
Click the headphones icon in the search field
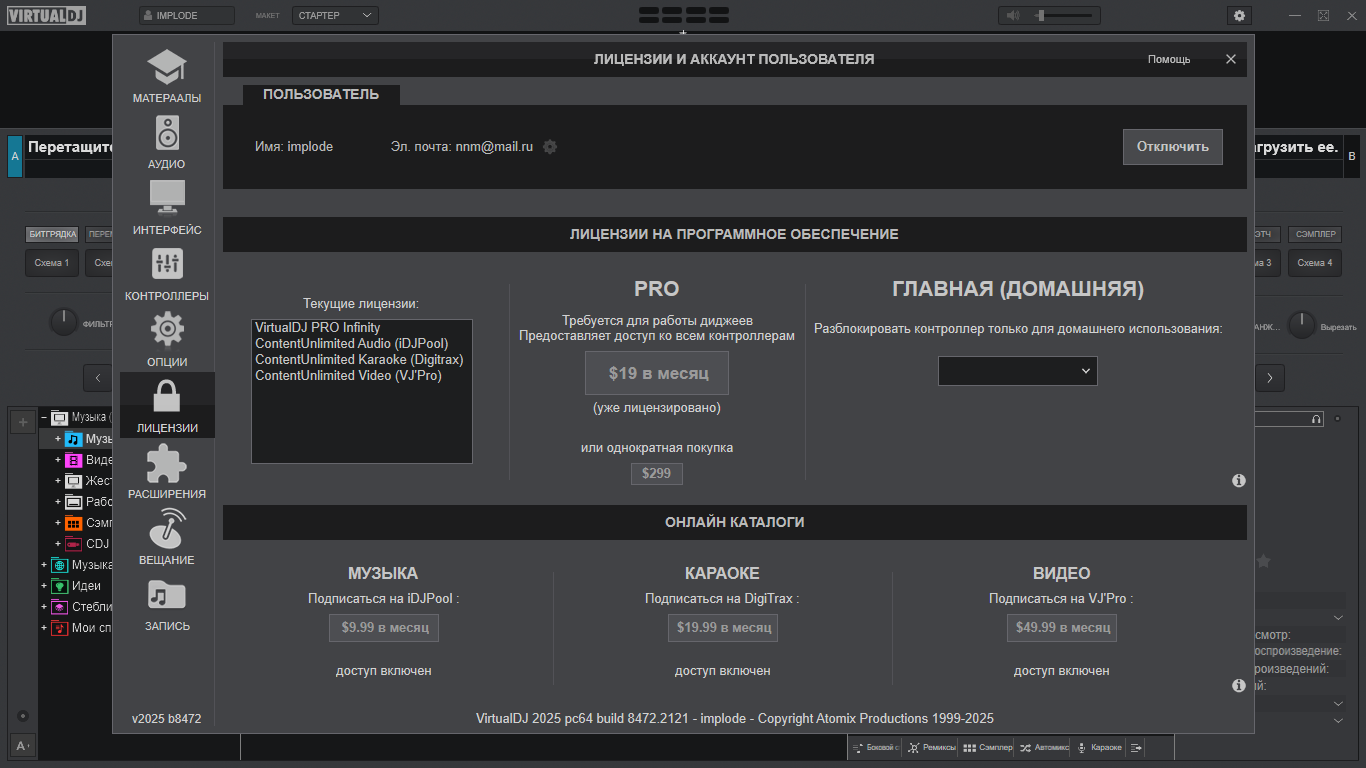coord(1317,419)
